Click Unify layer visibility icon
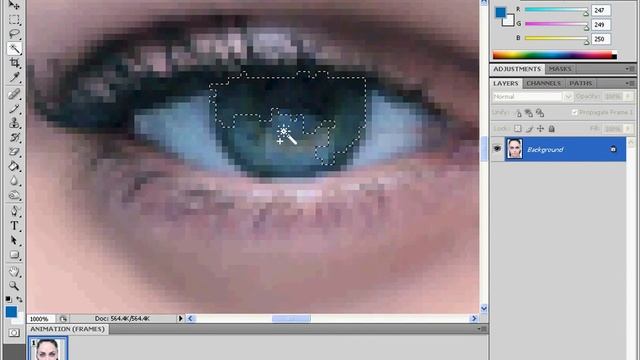The height and width of the screenshot is (360, 640). click(x=529, y=113)
